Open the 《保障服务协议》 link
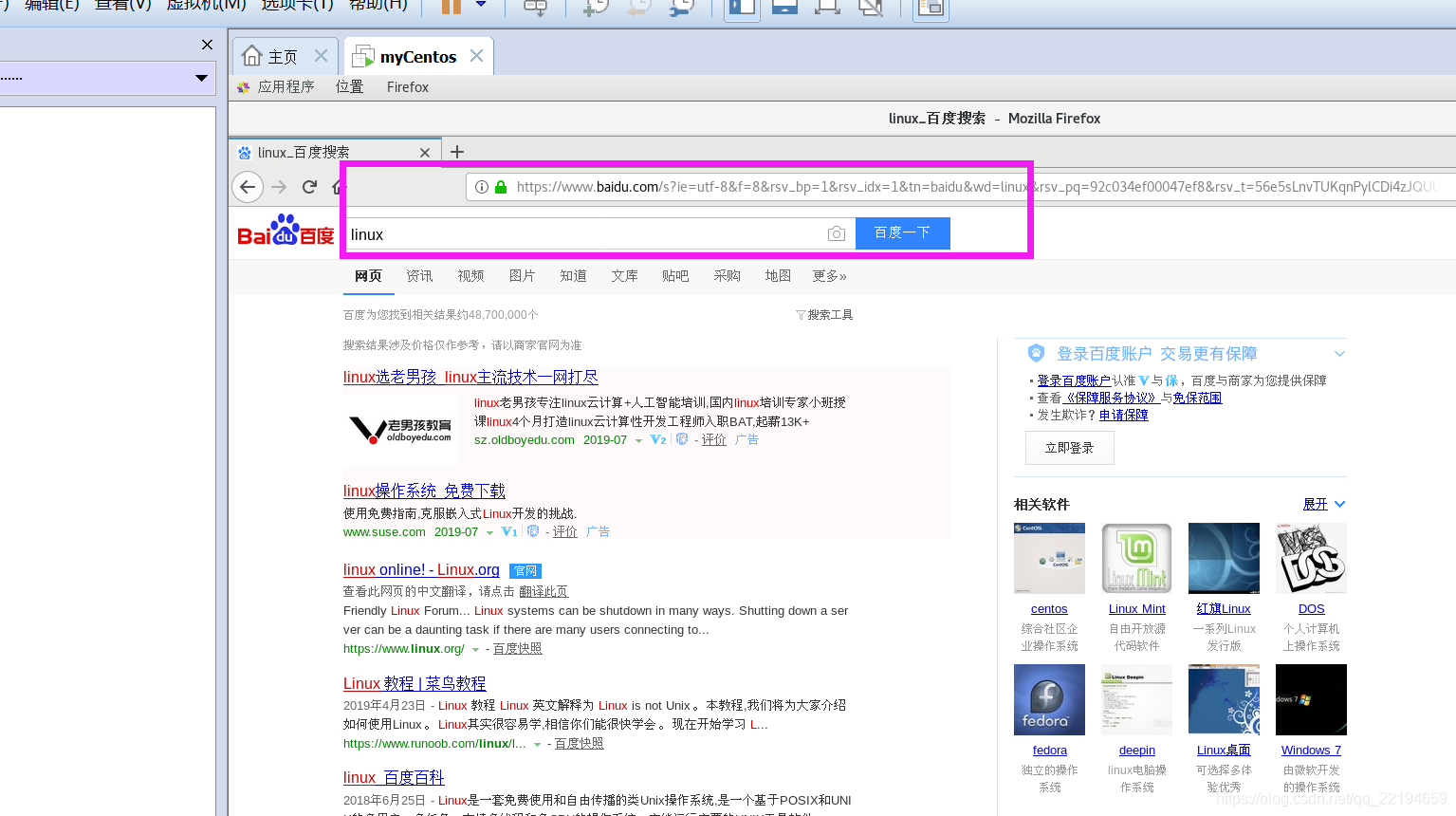 click(x=1112, y=399)
